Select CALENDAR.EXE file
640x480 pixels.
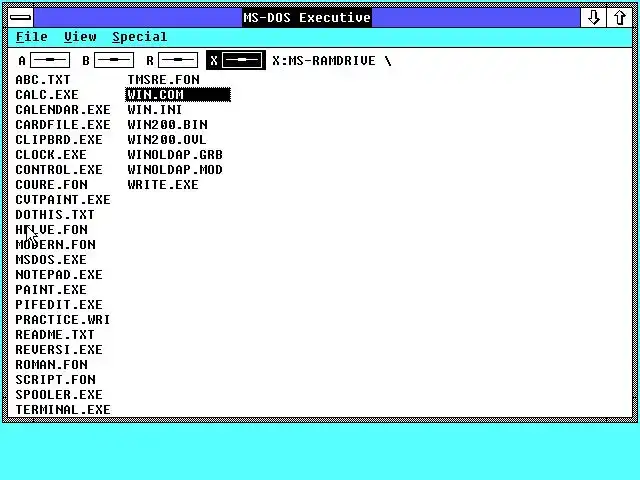(63, 110)
